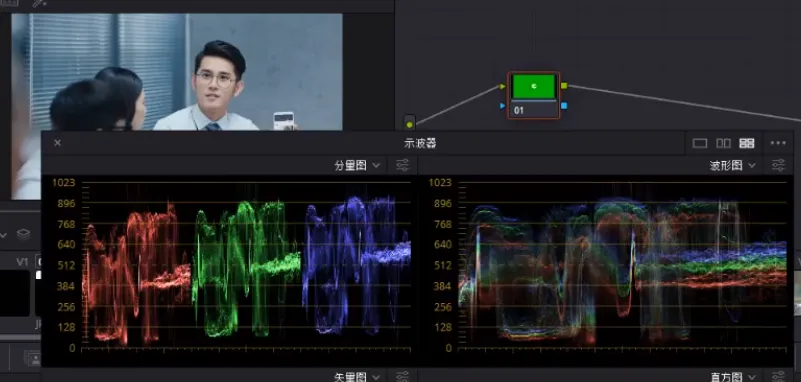Open settings for the 分量图 parade scope
Viewport: 801px width, 382px height.
[x=403, y=165]
